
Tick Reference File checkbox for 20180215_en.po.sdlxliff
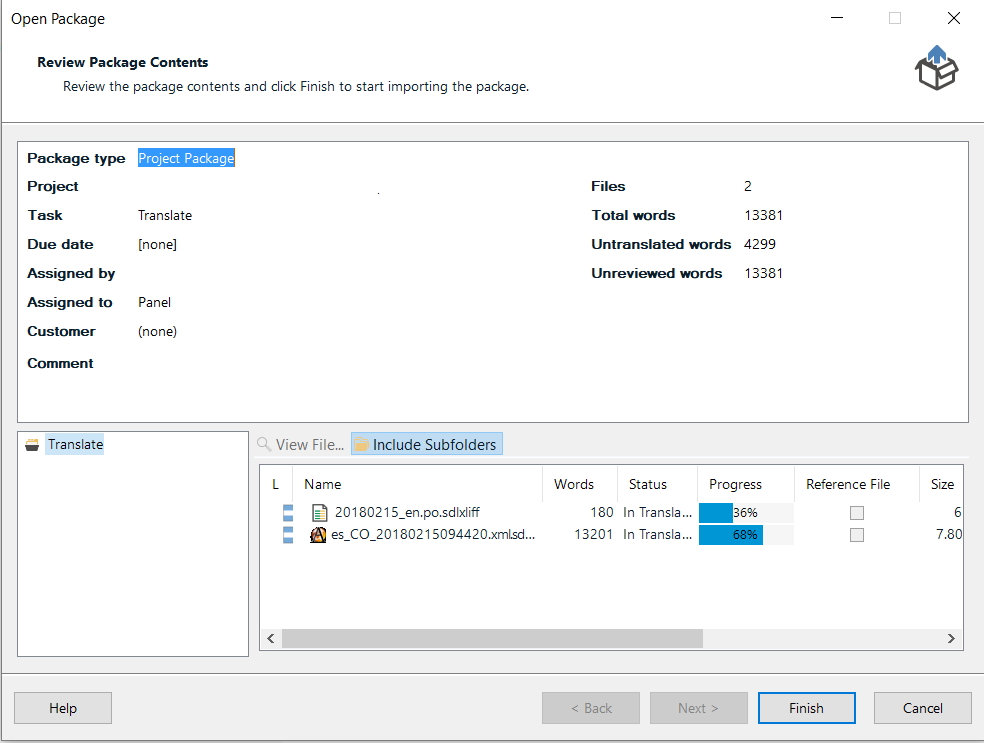(857, 513)
